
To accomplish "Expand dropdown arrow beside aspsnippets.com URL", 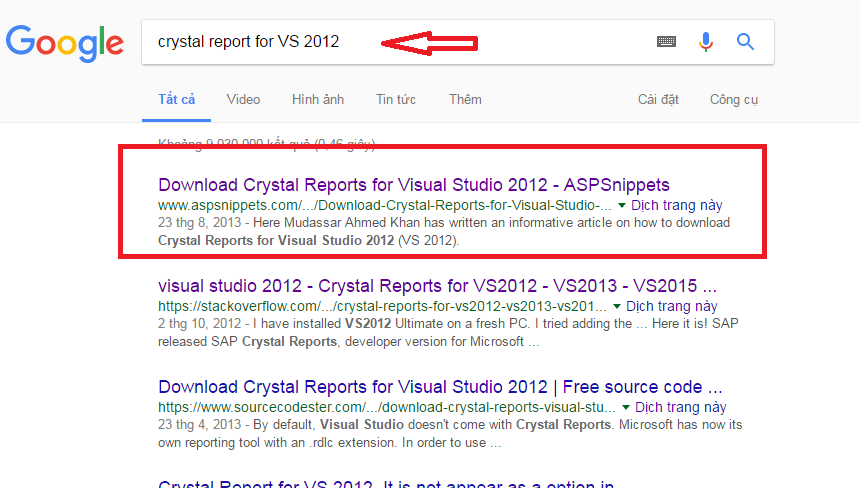I will (621, 206).
